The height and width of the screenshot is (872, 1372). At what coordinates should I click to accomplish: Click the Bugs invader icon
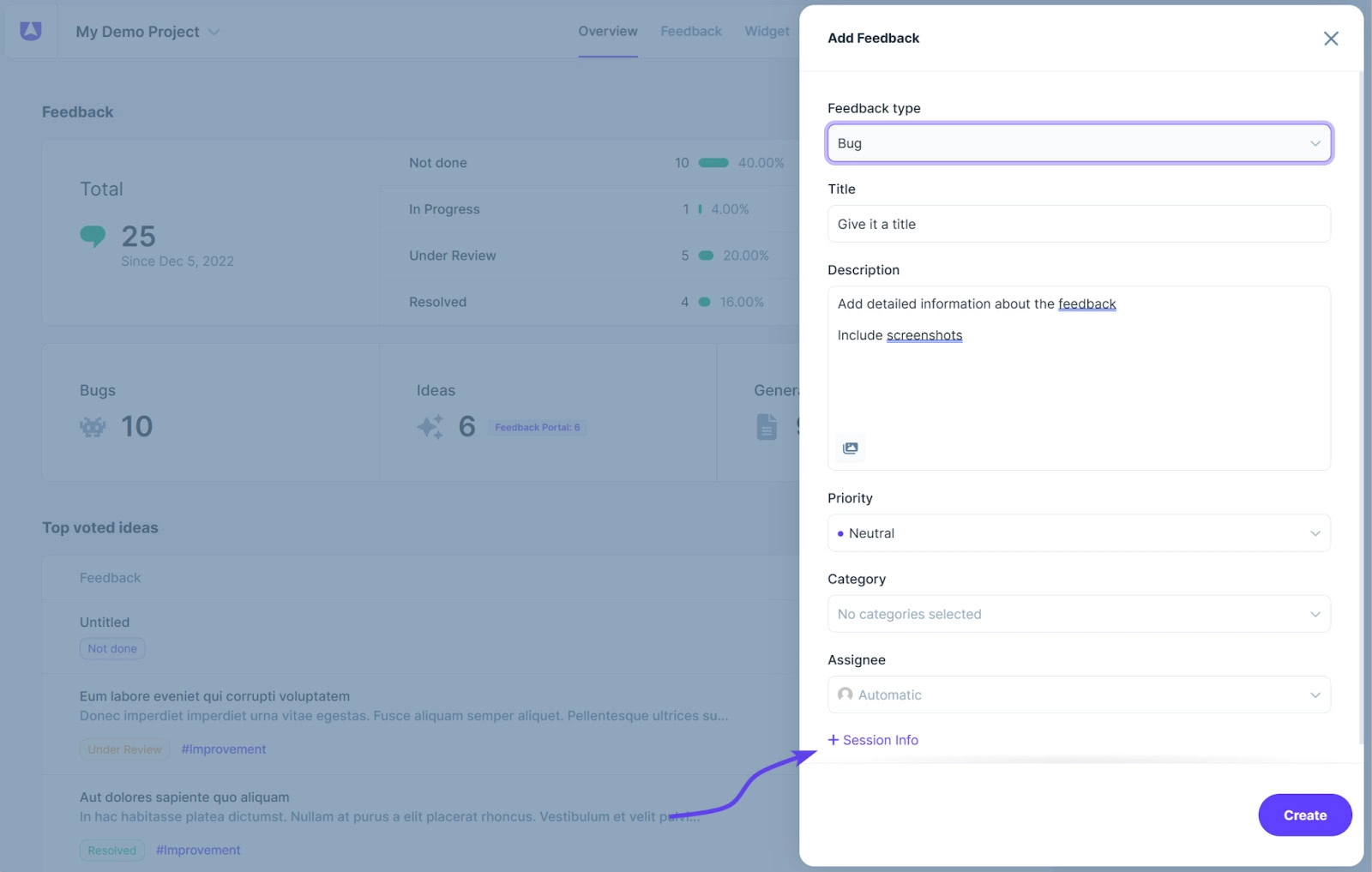tap(93, 427)
